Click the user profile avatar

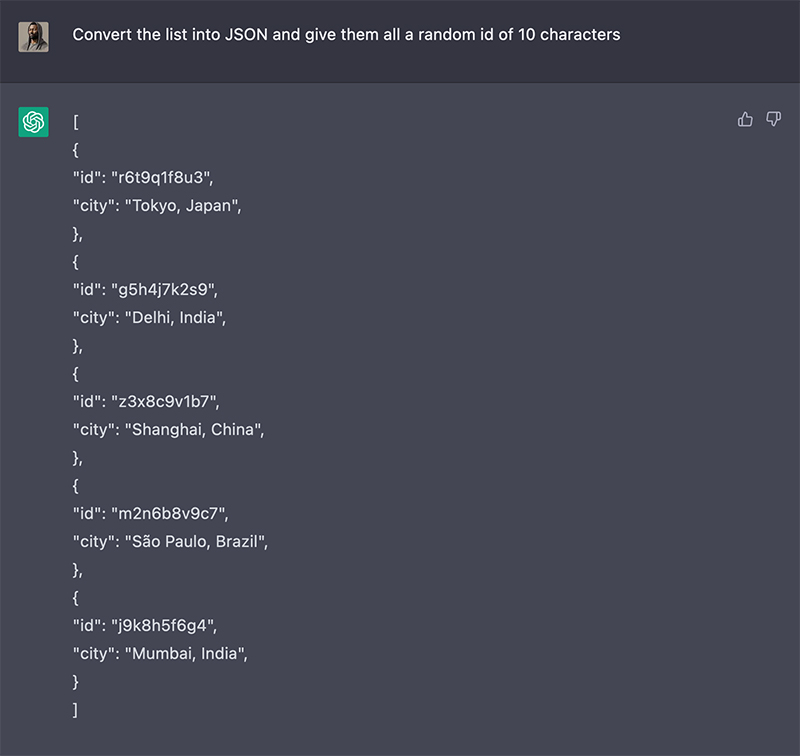click(x=34, y=37)
